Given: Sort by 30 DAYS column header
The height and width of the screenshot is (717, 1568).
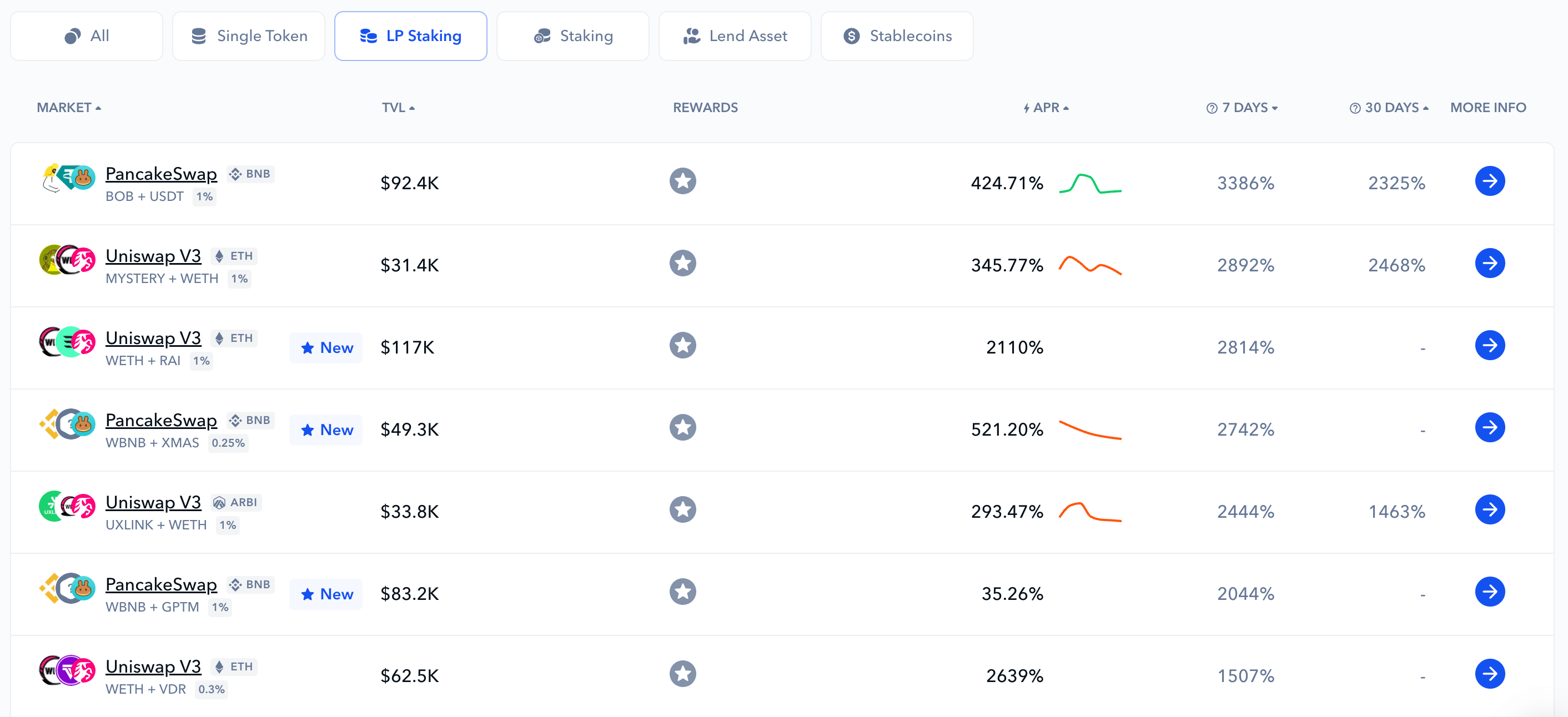Looking at the screenshot, I should click(x=1396, y=108).
